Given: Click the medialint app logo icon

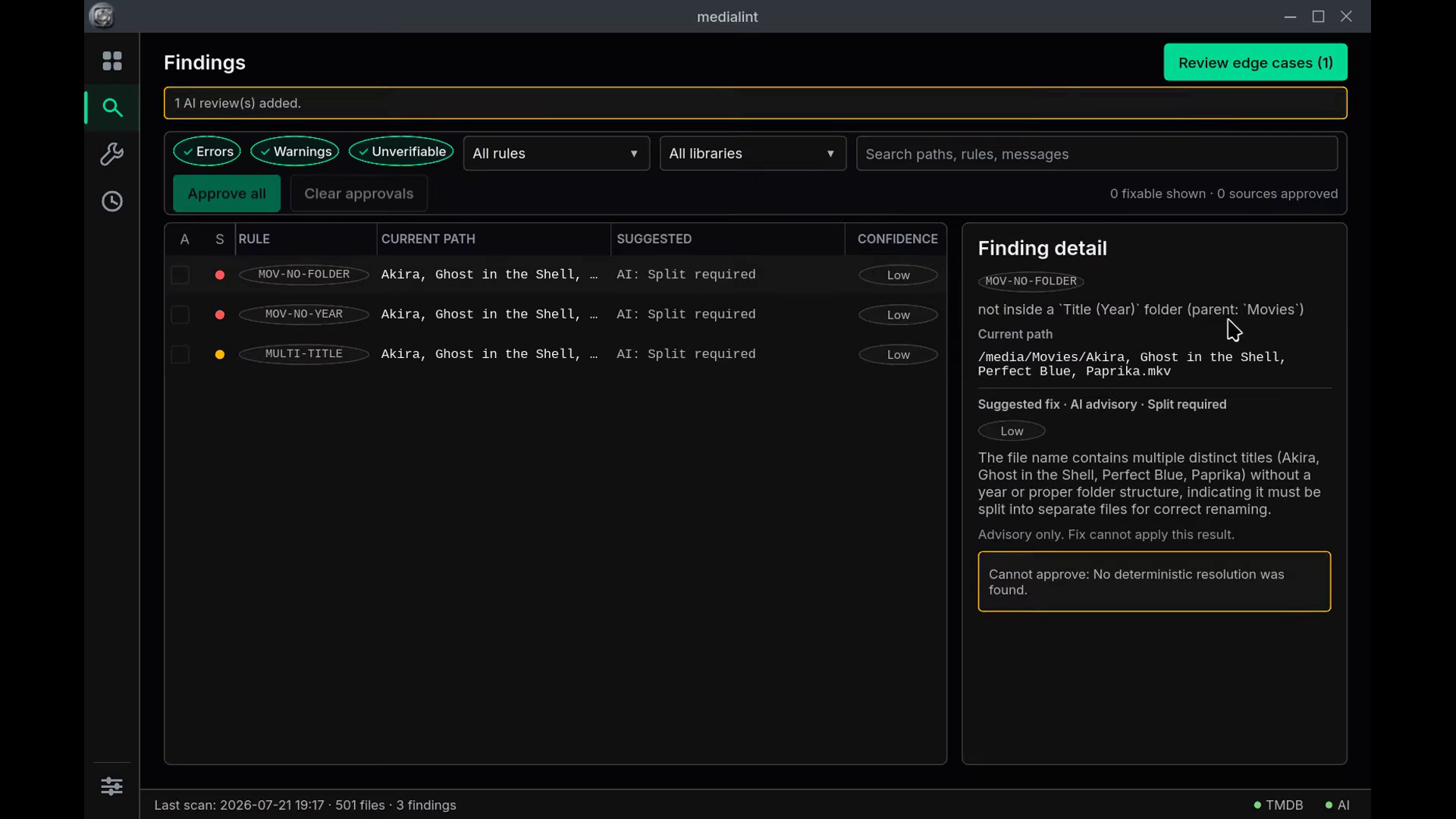Looking at the screenshot, I should click(102, 16).
